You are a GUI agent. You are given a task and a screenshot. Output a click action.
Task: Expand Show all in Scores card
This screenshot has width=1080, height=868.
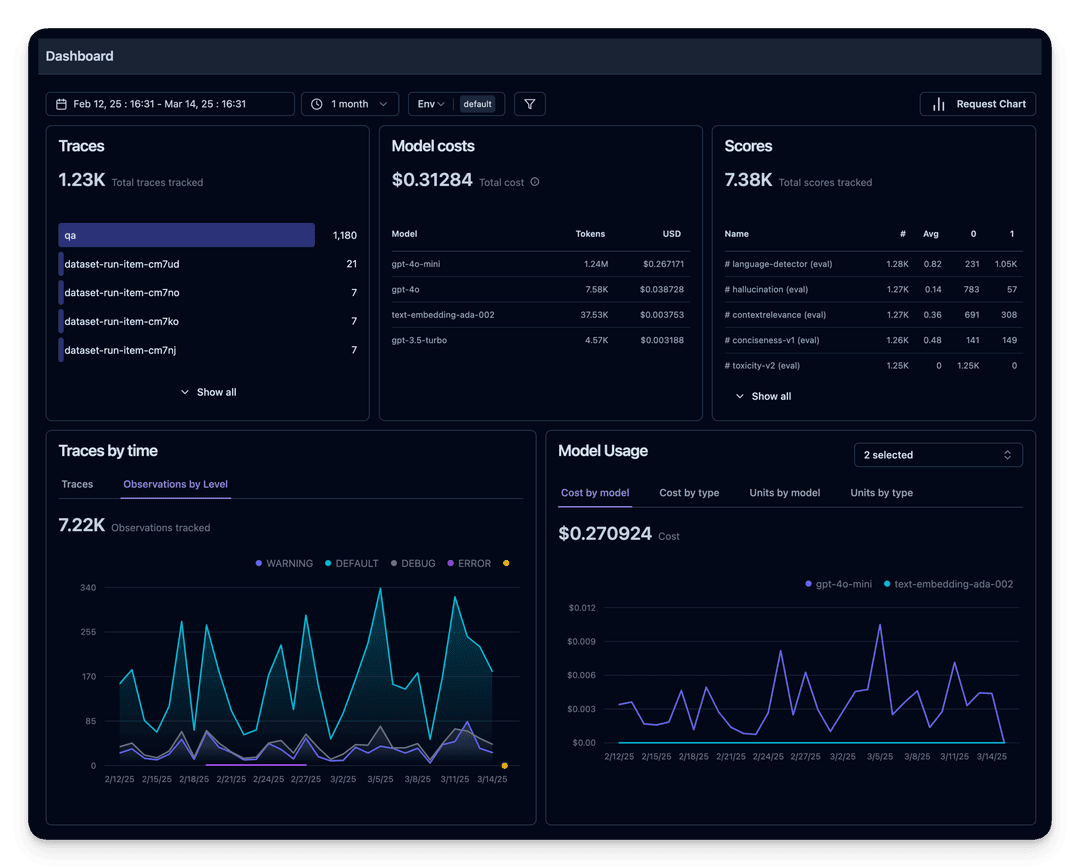[x=763, y=396]
